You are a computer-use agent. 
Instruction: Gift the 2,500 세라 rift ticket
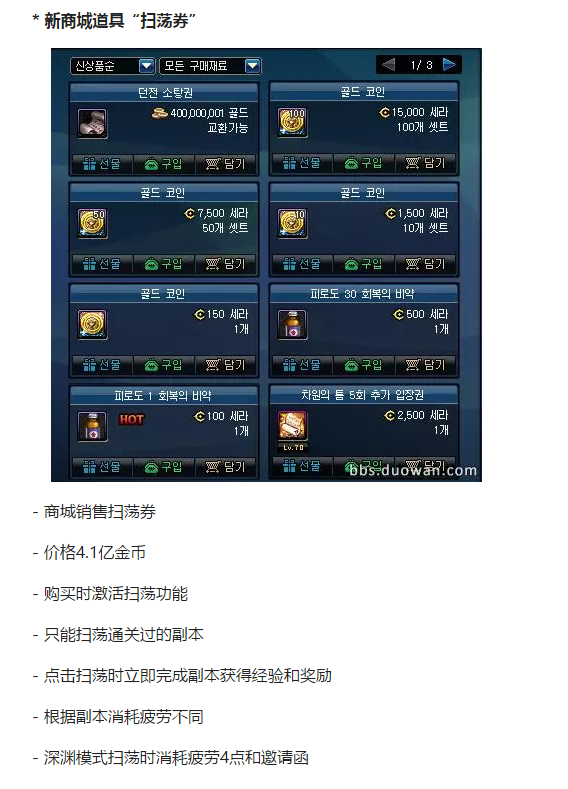(302, 466)
